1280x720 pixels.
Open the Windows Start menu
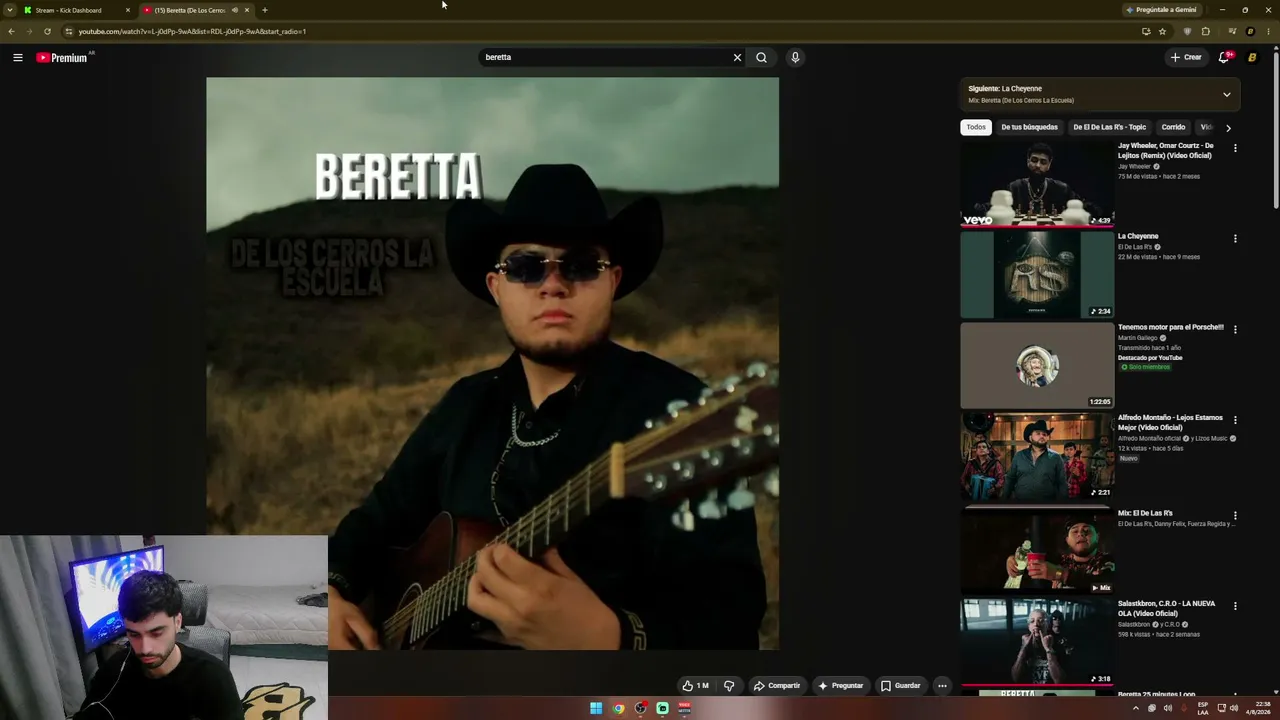click(x=596, y=708)
